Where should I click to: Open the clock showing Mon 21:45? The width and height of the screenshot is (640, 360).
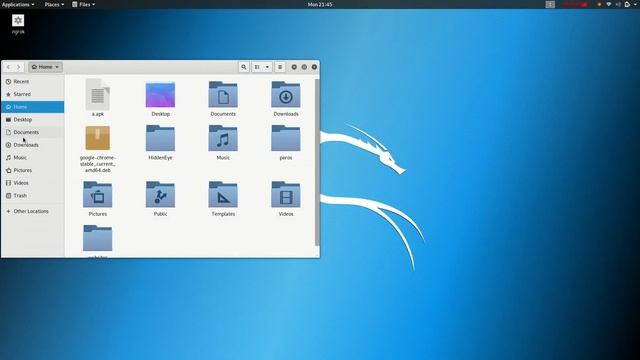[x=320, y=4]
